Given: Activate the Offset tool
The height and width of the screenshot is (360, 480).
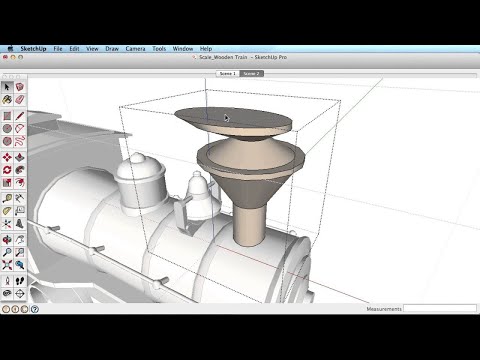Looking at the screenshot, I should tap(20, 182).
